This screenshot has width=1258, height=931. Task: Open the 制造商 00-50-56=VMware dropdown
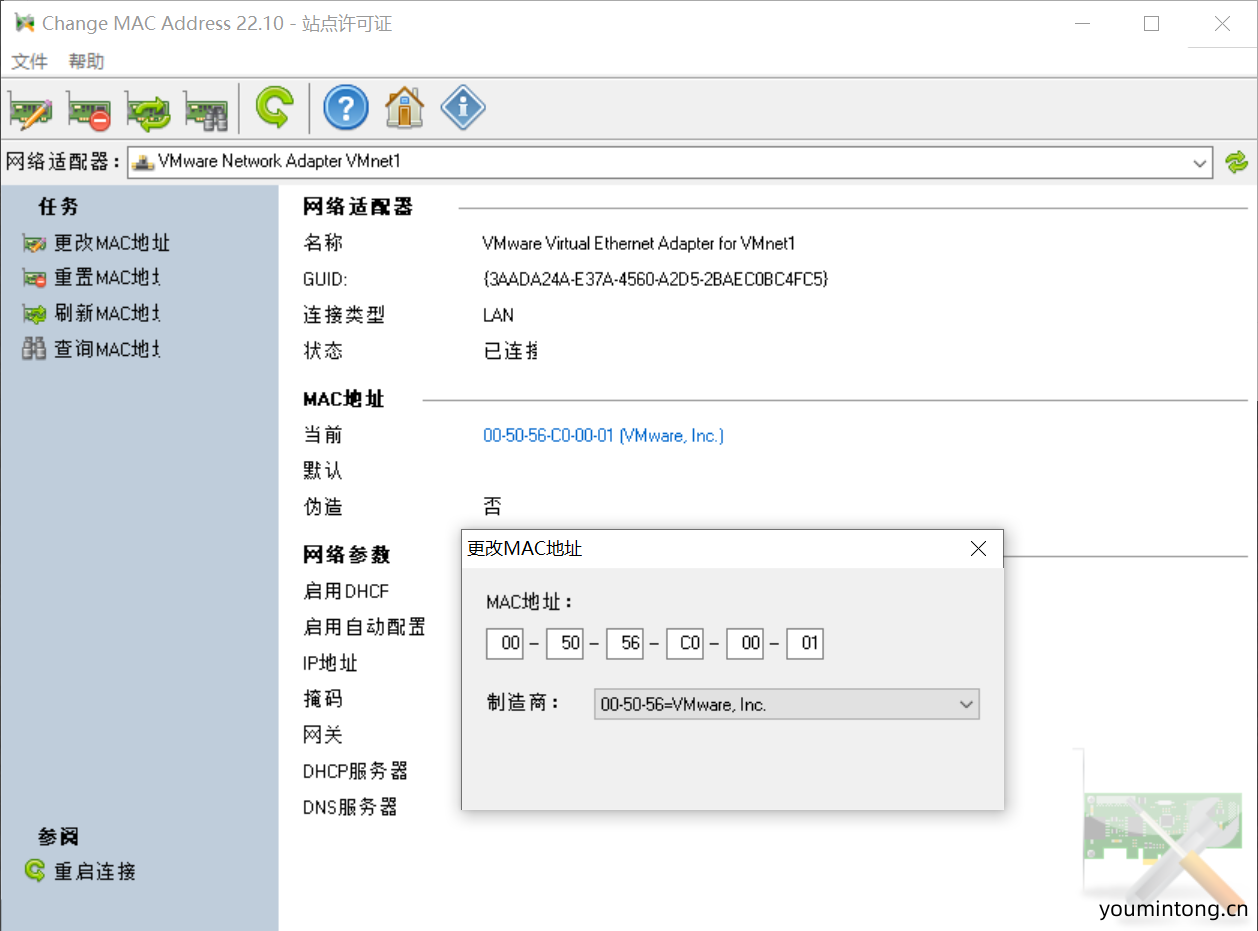pos(787,704)
